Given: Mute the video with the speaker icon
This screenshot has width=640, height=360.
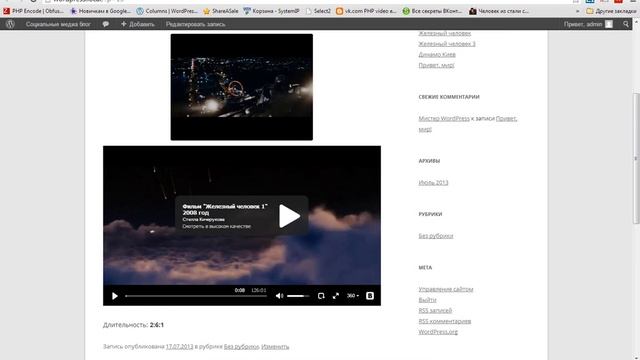Looking at the screenshot, I should click(279, 296).
